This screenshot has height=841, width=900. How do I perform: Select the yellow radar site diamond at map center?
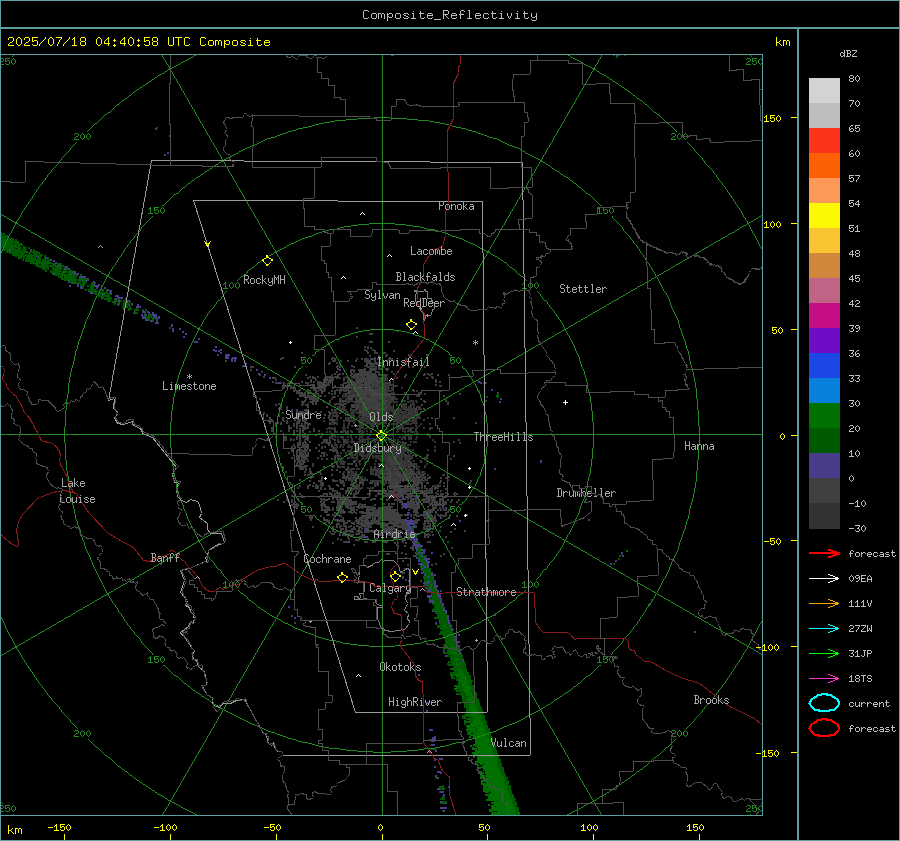click(x=382, y=436)
